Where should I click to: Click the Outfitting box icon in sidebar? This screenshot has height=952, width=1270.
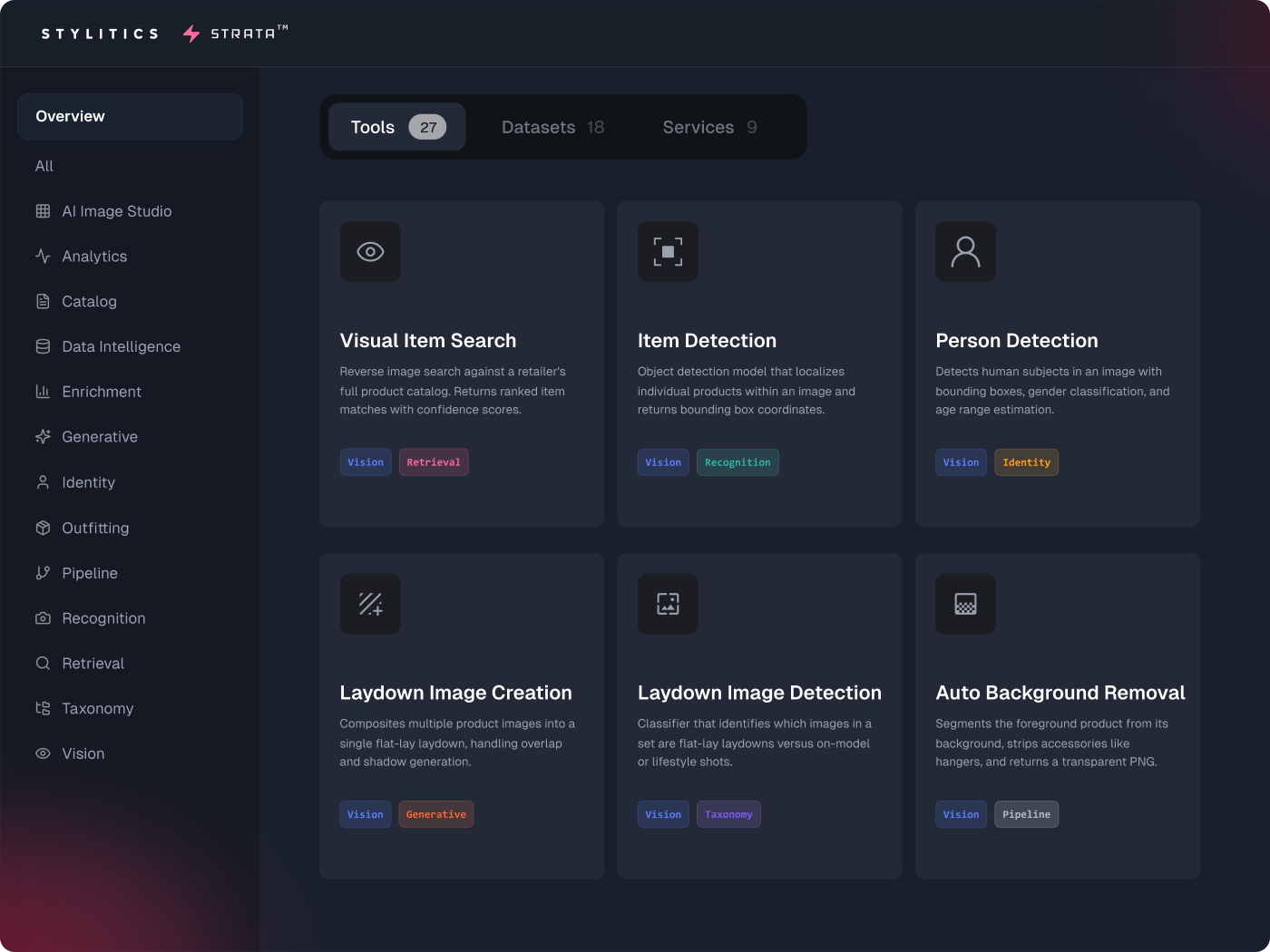pyautogui.click(x=43, y=528)
